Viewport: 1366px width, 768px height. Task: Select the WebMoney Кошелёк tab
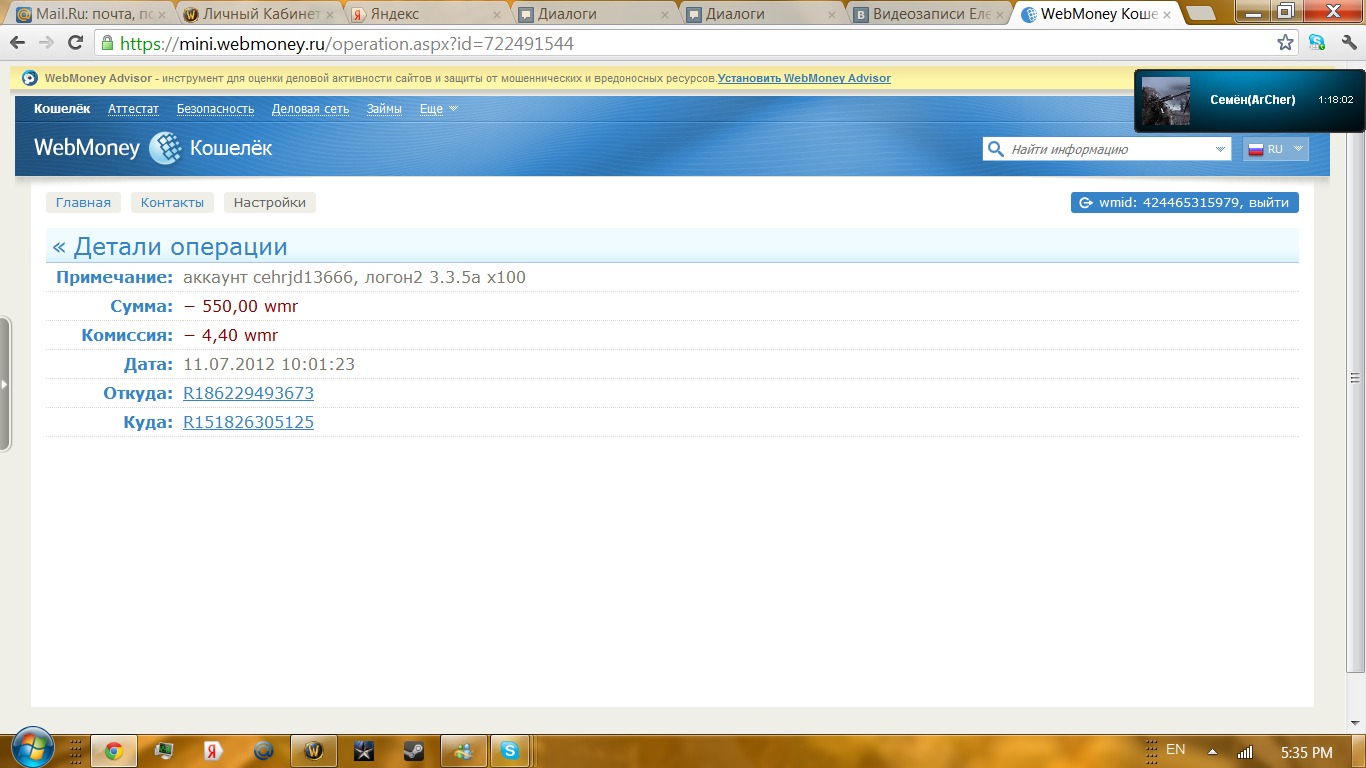pos(1096,14)
